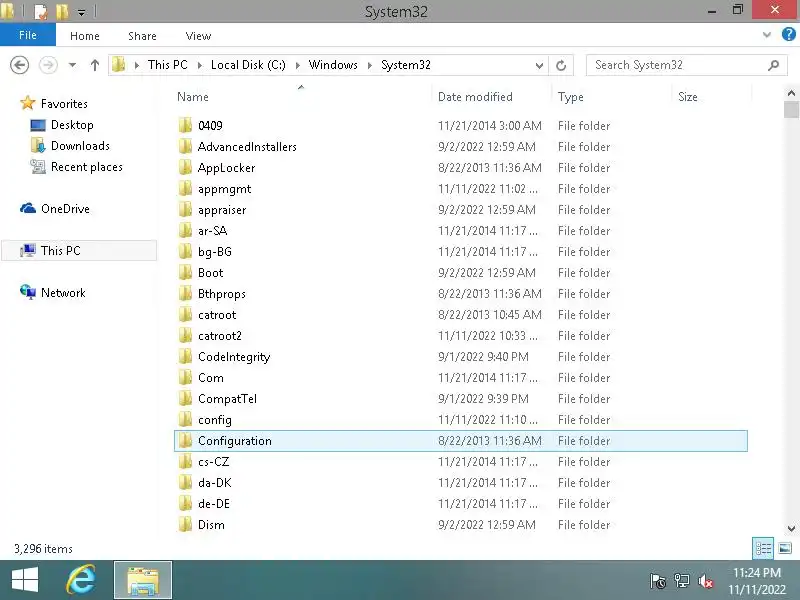This screenshot has width=800, height=600.
Task: Select the CodeIntegrity folder
Action: point(234,357)
